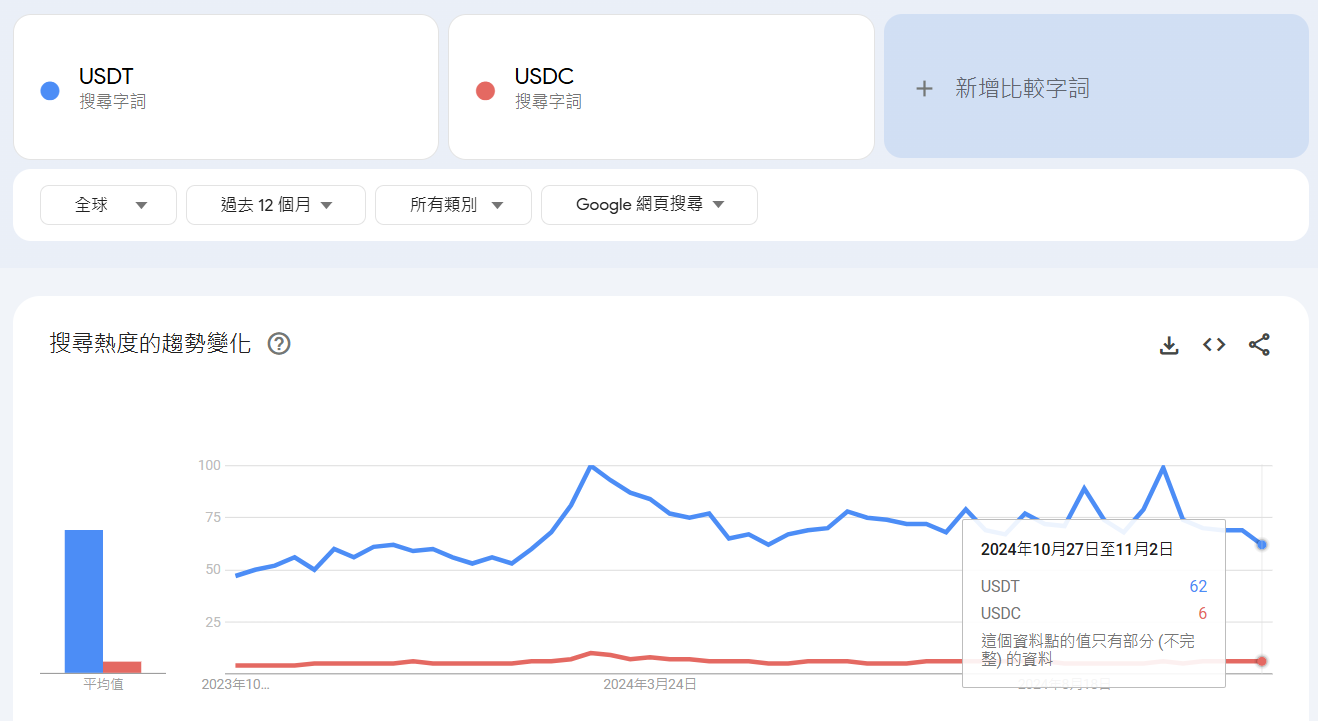Click the USDT value 62 in tooltip
This screenshot has width=1318, height=721.
coord(1198,586)
